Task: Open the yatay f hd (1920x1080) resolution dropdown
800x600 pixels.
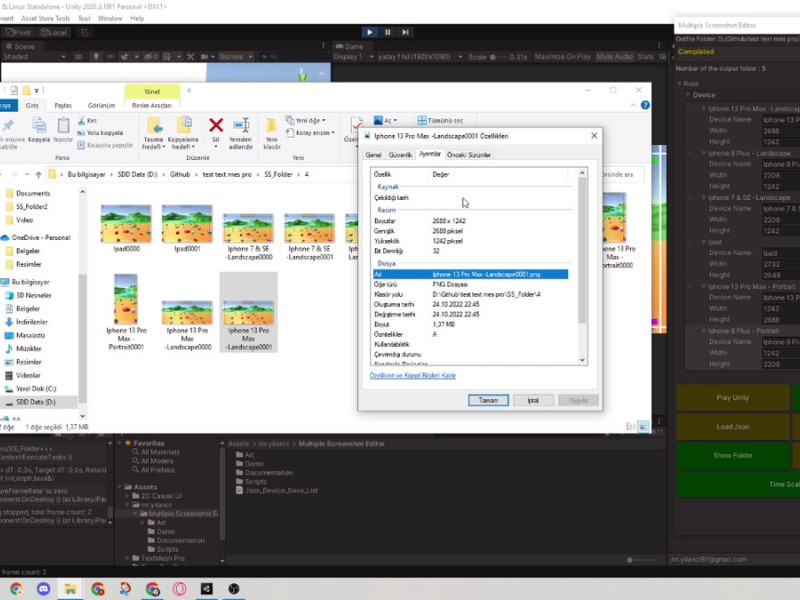Action: click(420, 57)
